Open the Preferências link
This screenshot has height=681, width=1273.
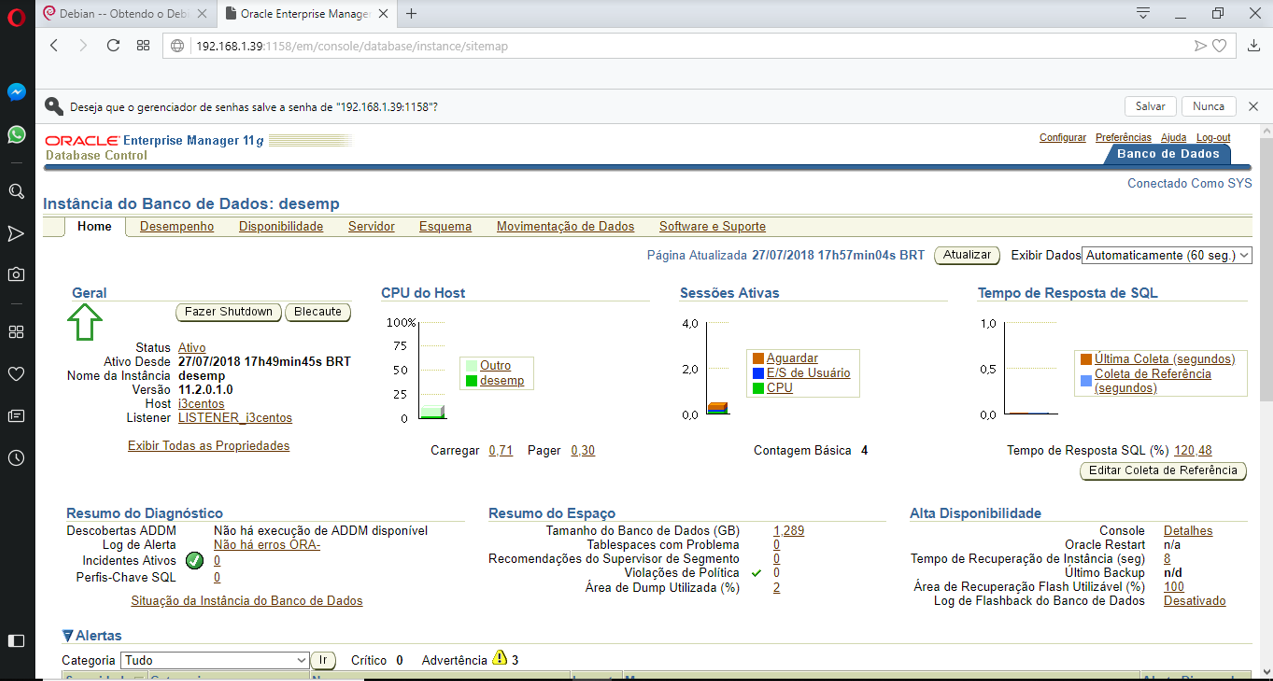pyautogui.click(x=1124, y=138)
